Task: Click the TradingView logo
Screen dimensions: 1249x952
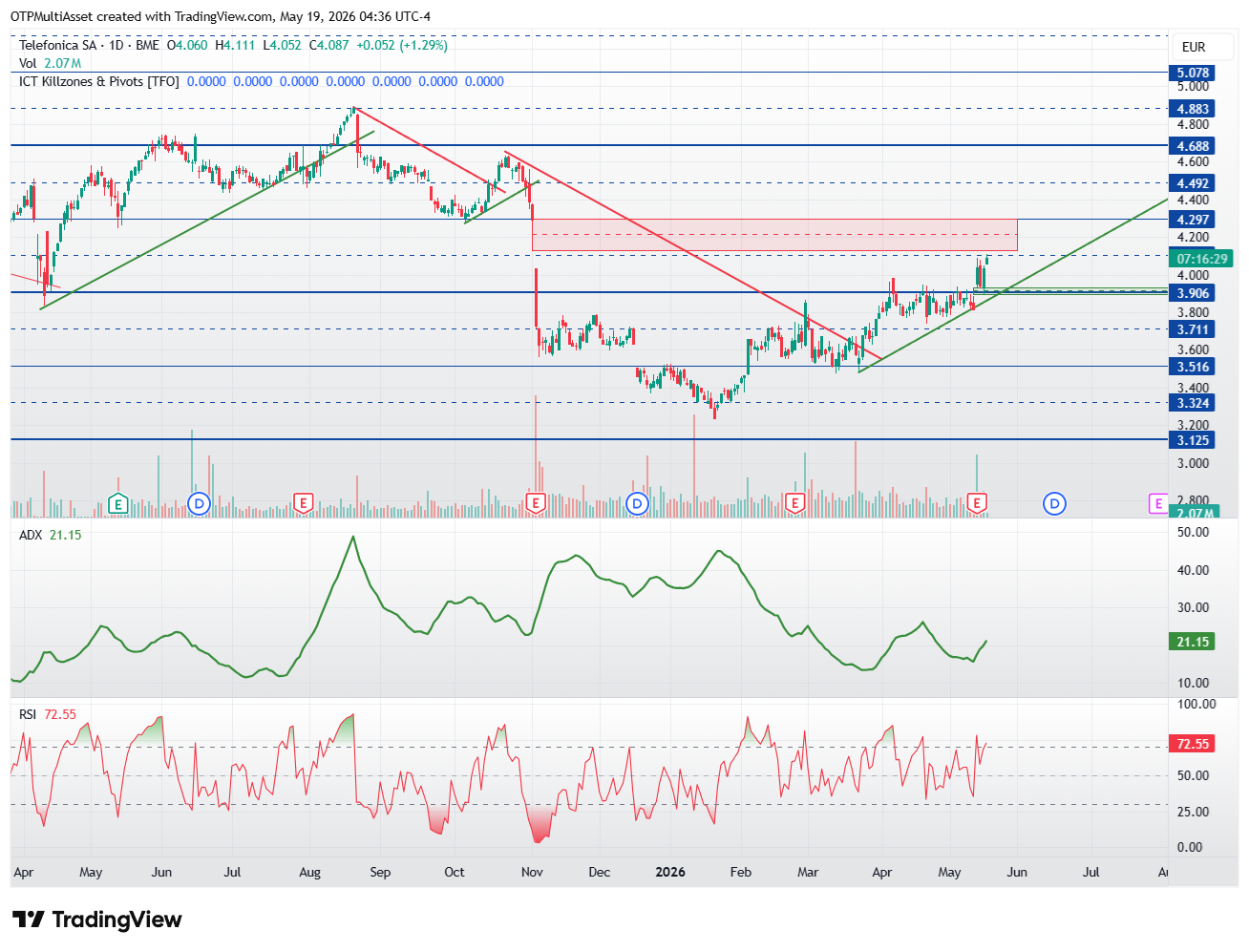Action: pos(96,920)
